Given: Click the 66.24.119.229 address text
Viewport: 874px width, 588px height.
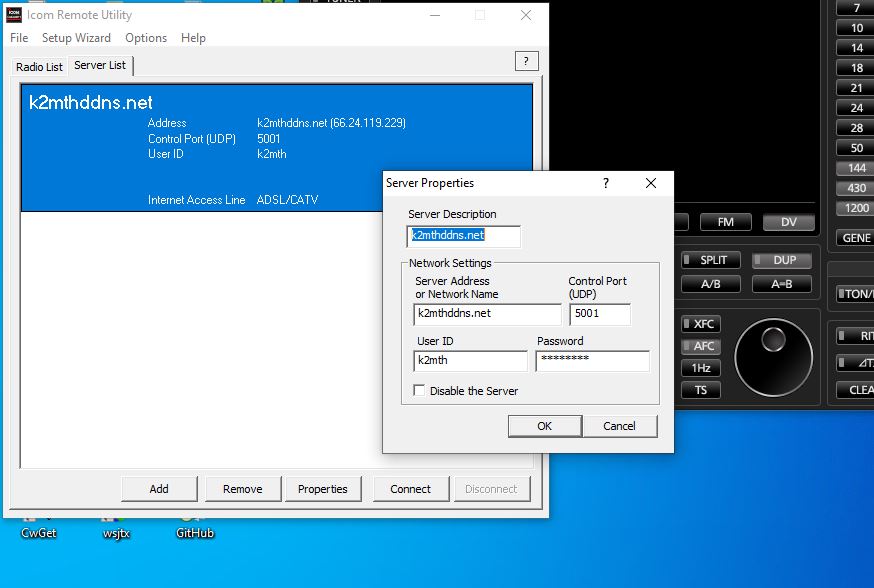Looking at the screenshot, I should tap(368, 123).
